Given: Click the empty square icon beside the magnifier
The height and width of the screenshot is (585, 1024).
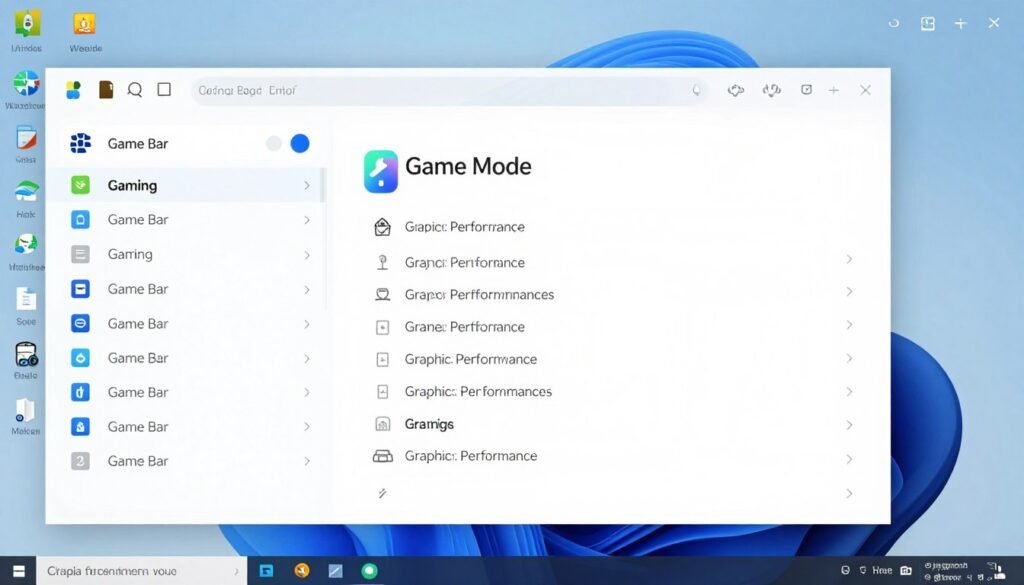Looking at the screenshot, I should 164,89.
